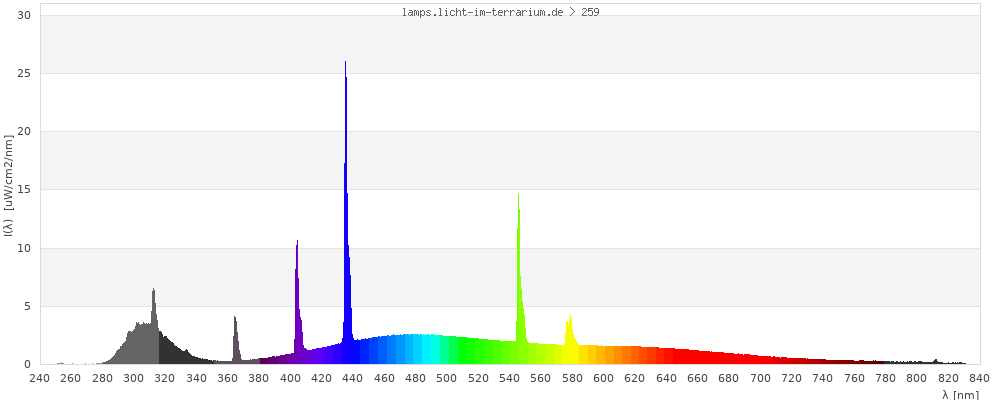This screenshot has height=400, width=1000.
Task: Select the 500 x-axis tick label
Action: click(x=446, y=378)
